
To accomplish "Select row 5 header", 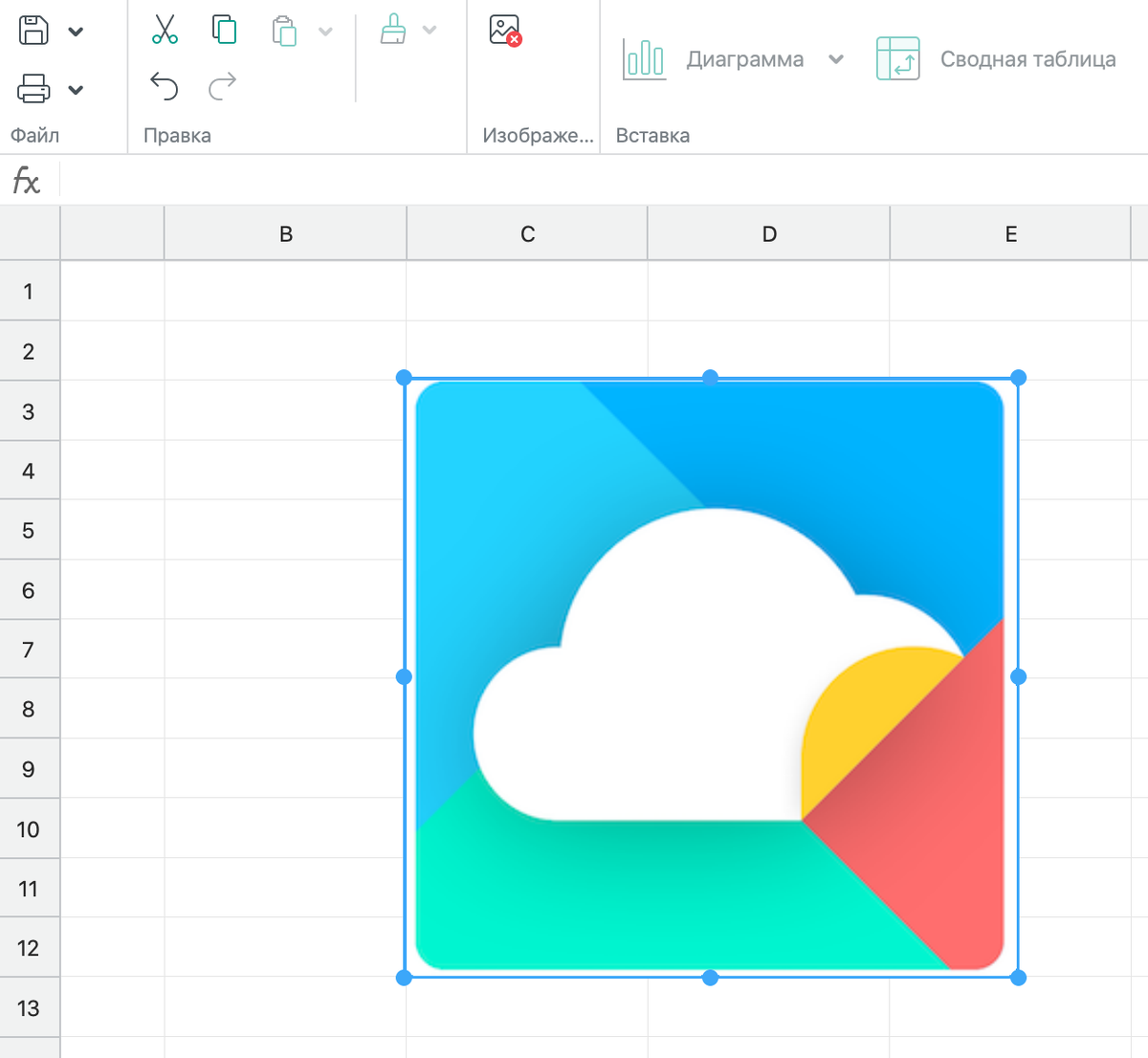I will click(29, 530).
